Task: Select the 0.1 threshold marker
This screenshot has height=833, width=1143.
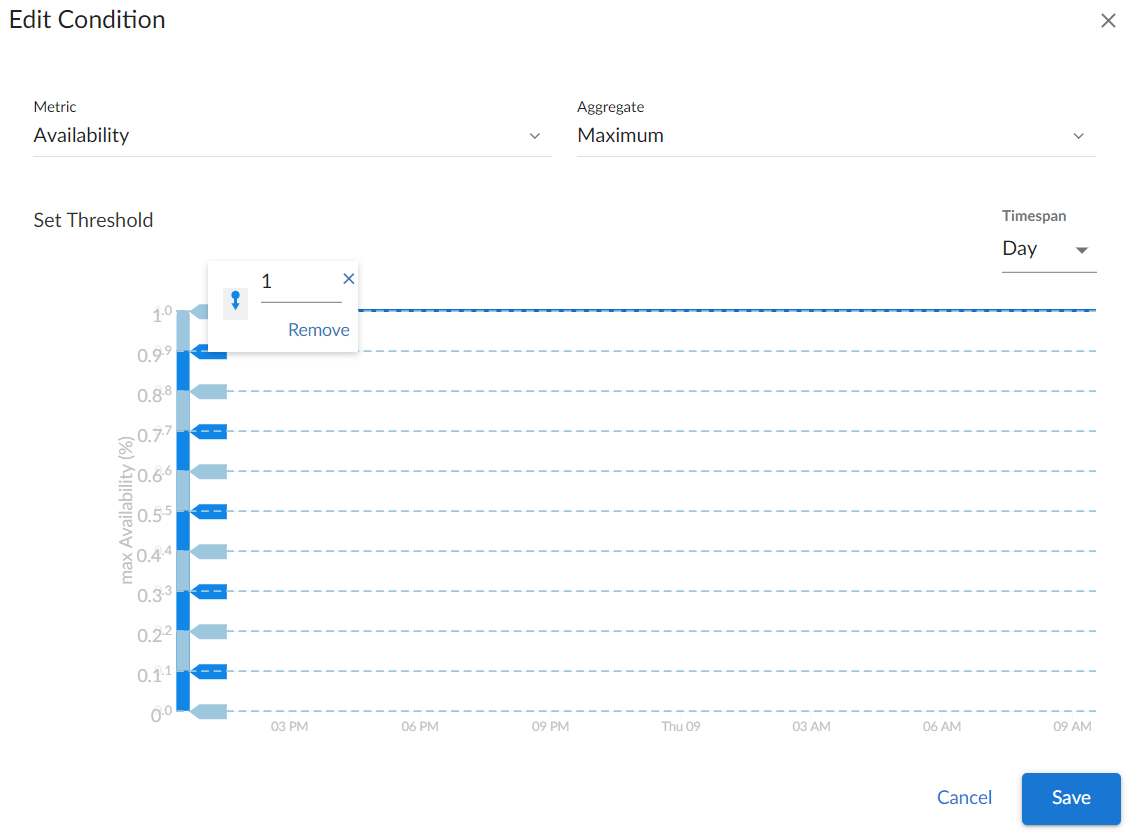Action: click(210, 671)
